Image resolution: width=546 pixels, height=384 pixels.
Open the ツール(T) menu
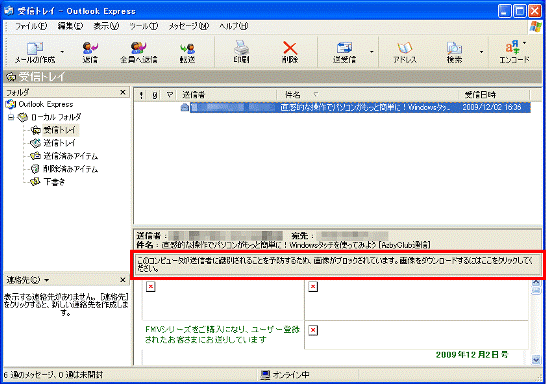point(143,26)
